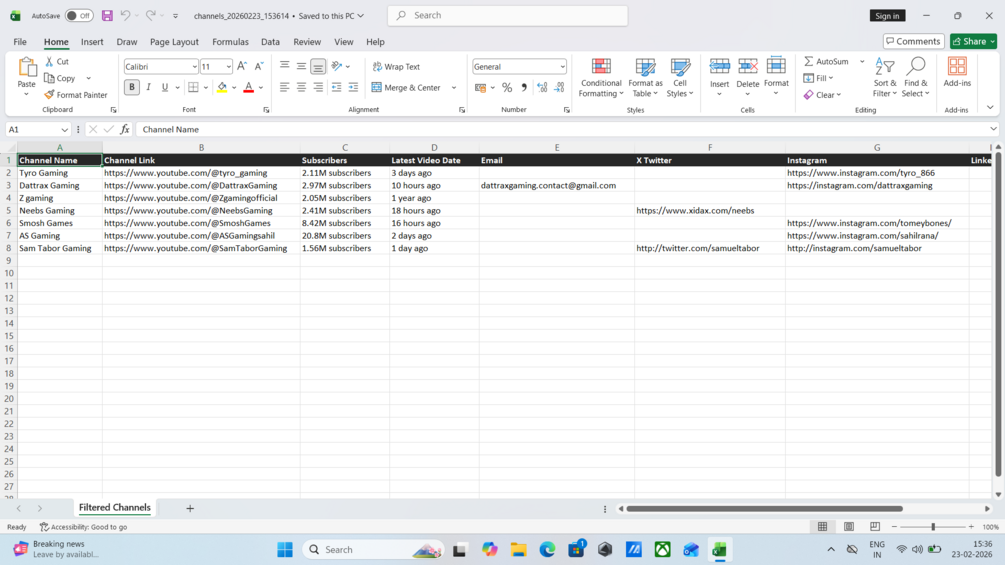Click Decrease Decimal icon

(x=560, y=88)
